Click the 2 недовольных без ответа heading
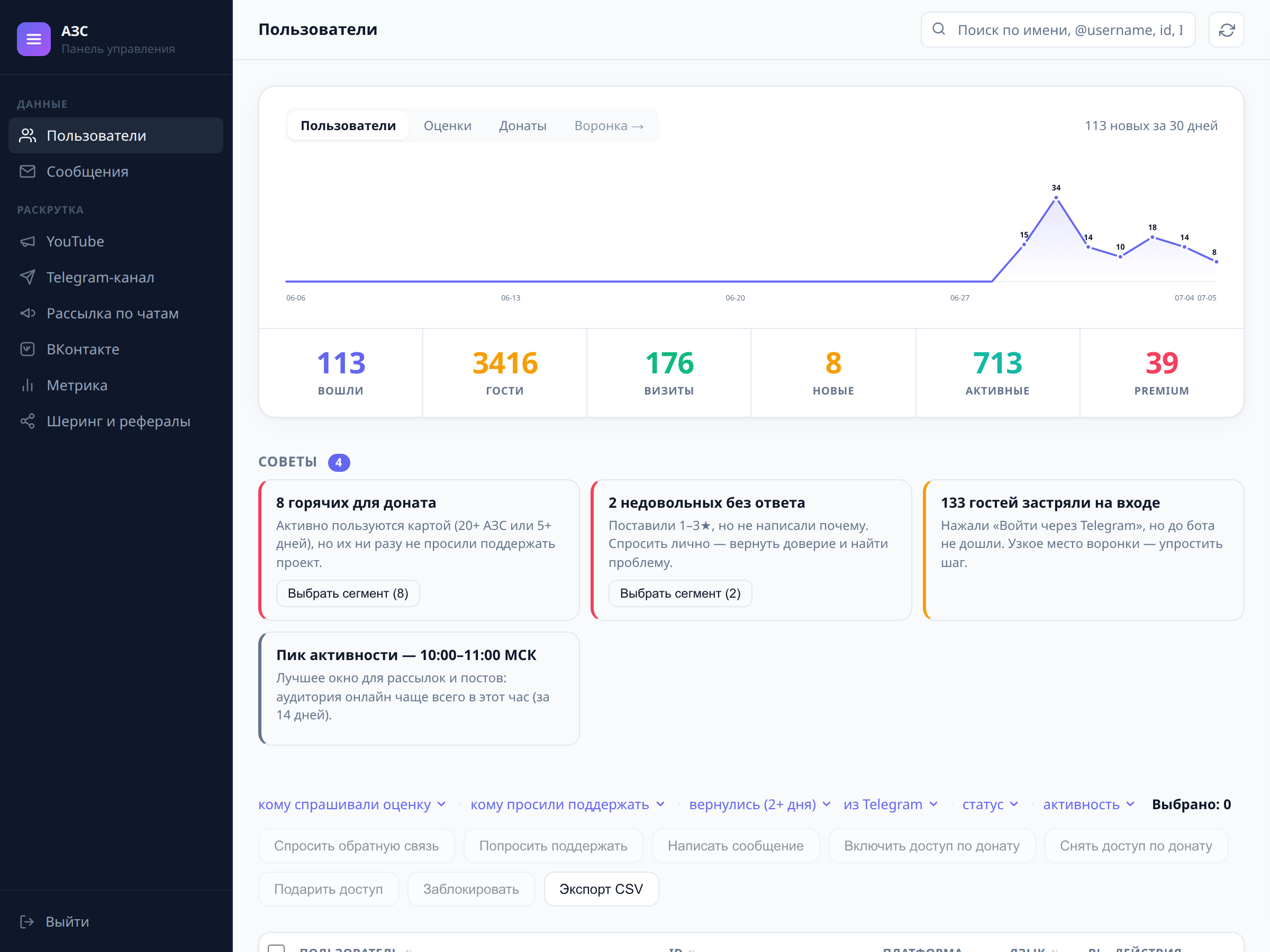 coord(706,502)
